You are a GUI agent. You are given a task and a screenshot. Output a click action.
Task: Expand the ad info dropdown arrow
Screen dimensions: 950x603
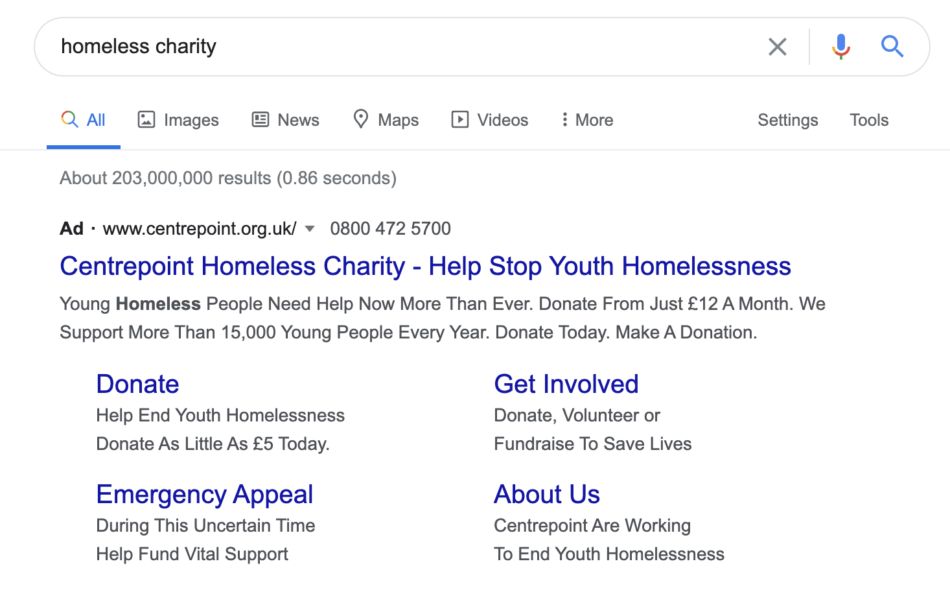[x=310, y=229]
